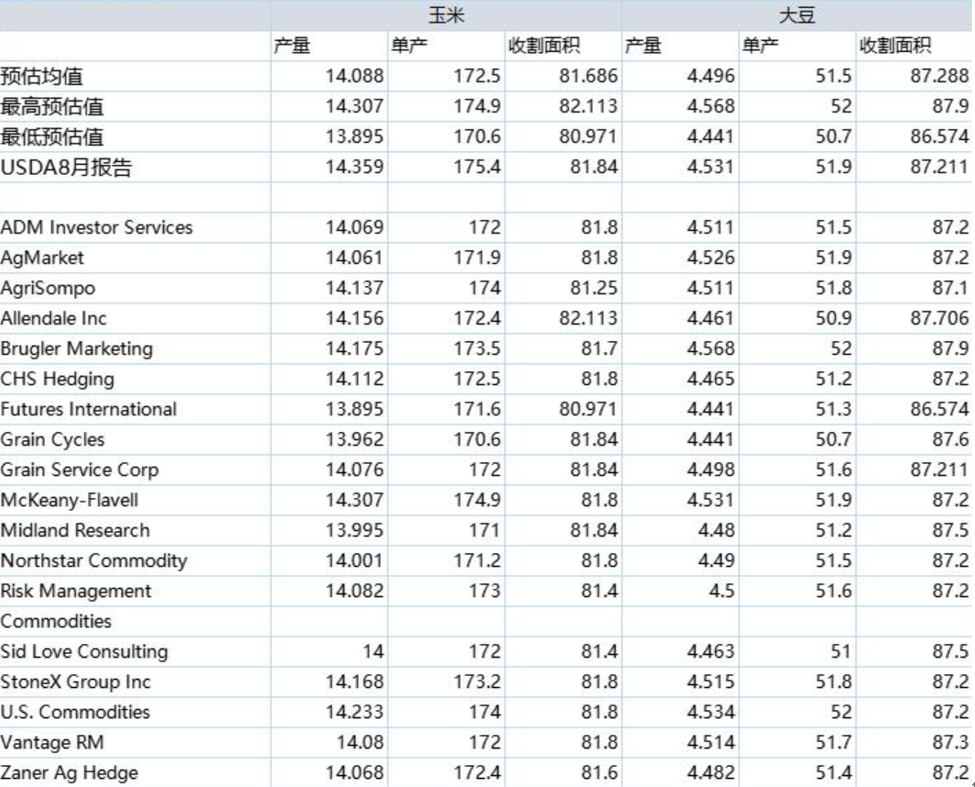Click Futures International soybean yield 51.3
This screenshot has width=975, height=787.
[833, 409]
